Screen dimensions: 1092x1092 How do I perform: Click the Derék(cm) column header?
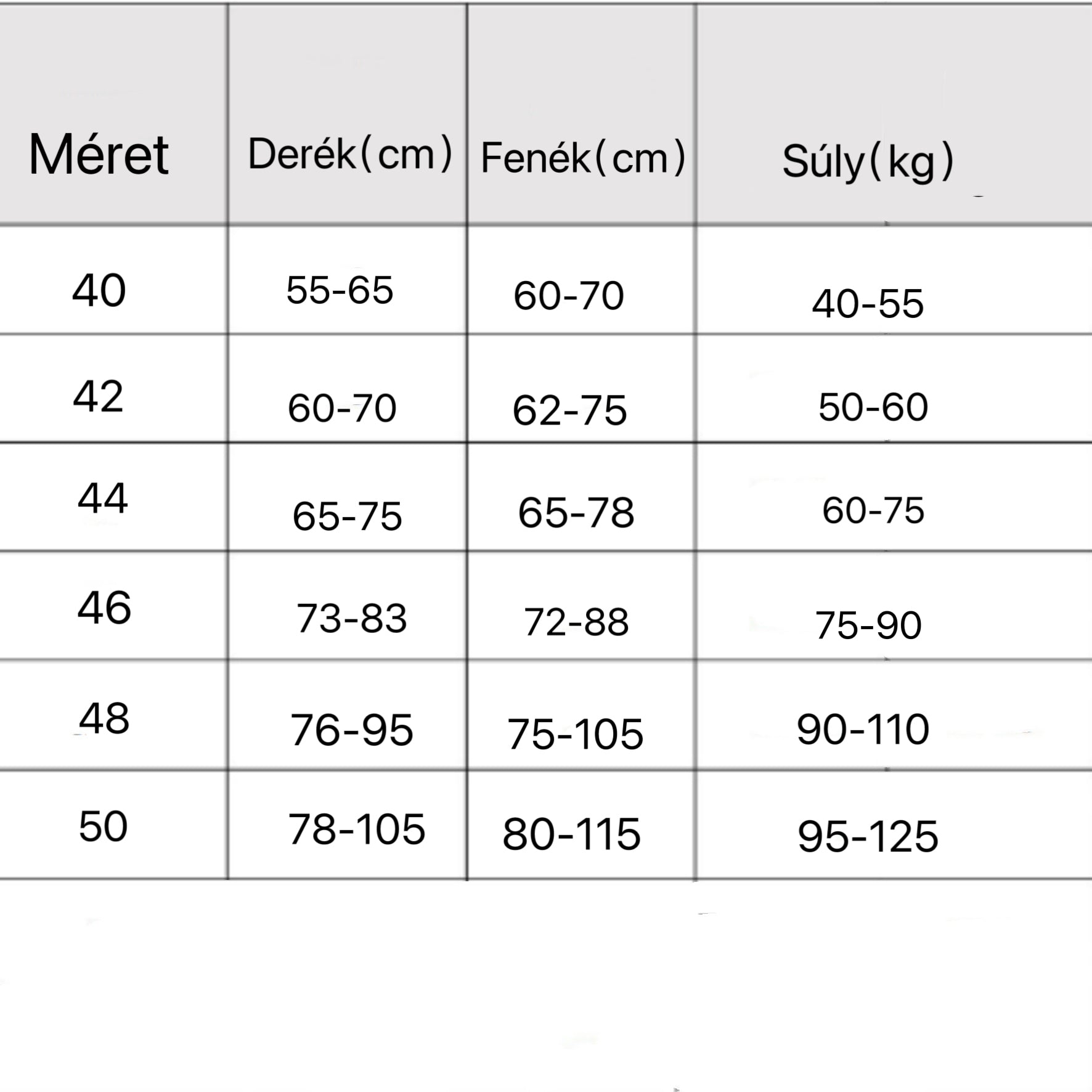pyautogui.click(x=350, y=154)
